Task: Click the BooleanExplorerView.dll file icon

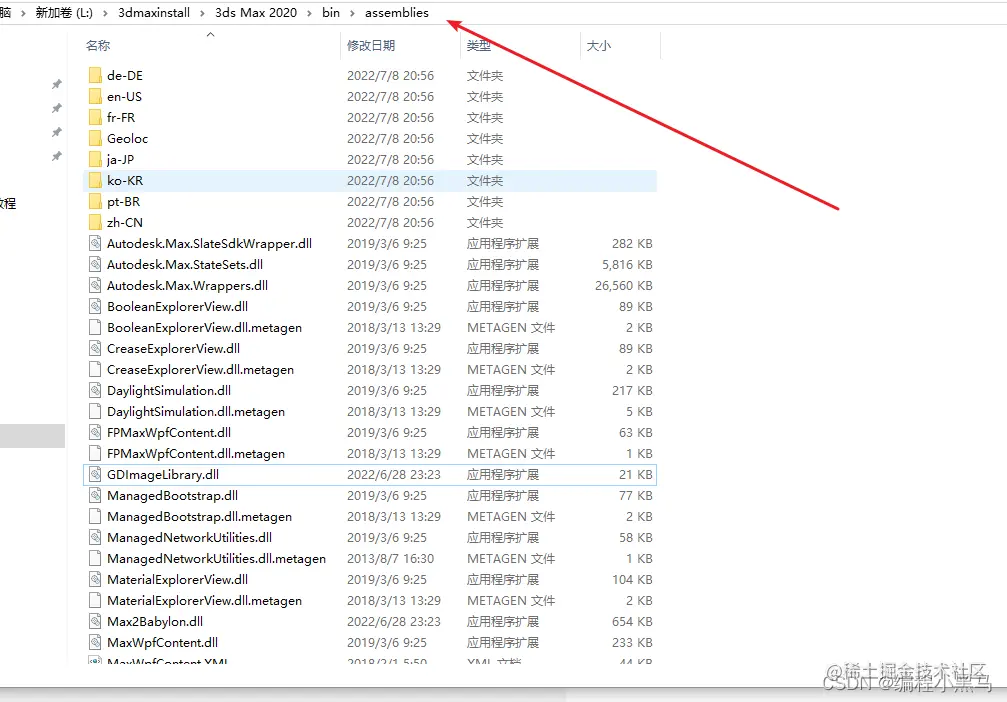Action: pyautogui.click(x=95, y=306)
